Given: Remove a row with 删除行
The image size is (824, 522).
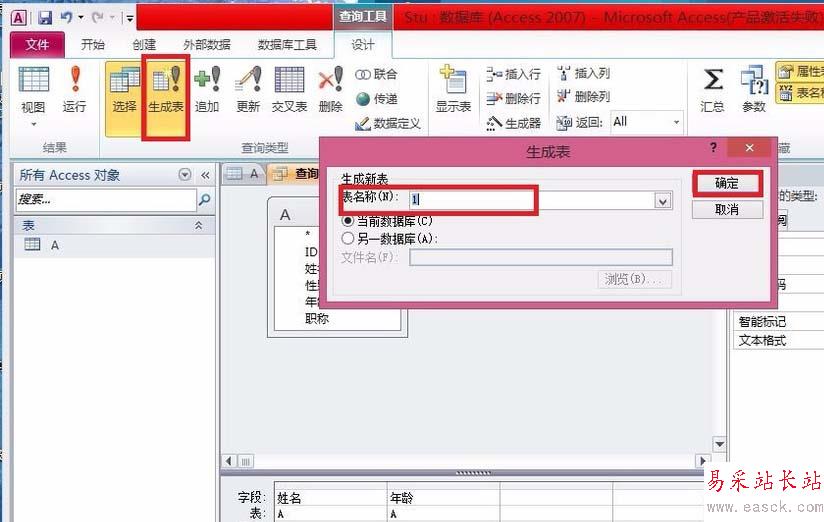Looking at the screenshot, I should click(x=513, y=98).
